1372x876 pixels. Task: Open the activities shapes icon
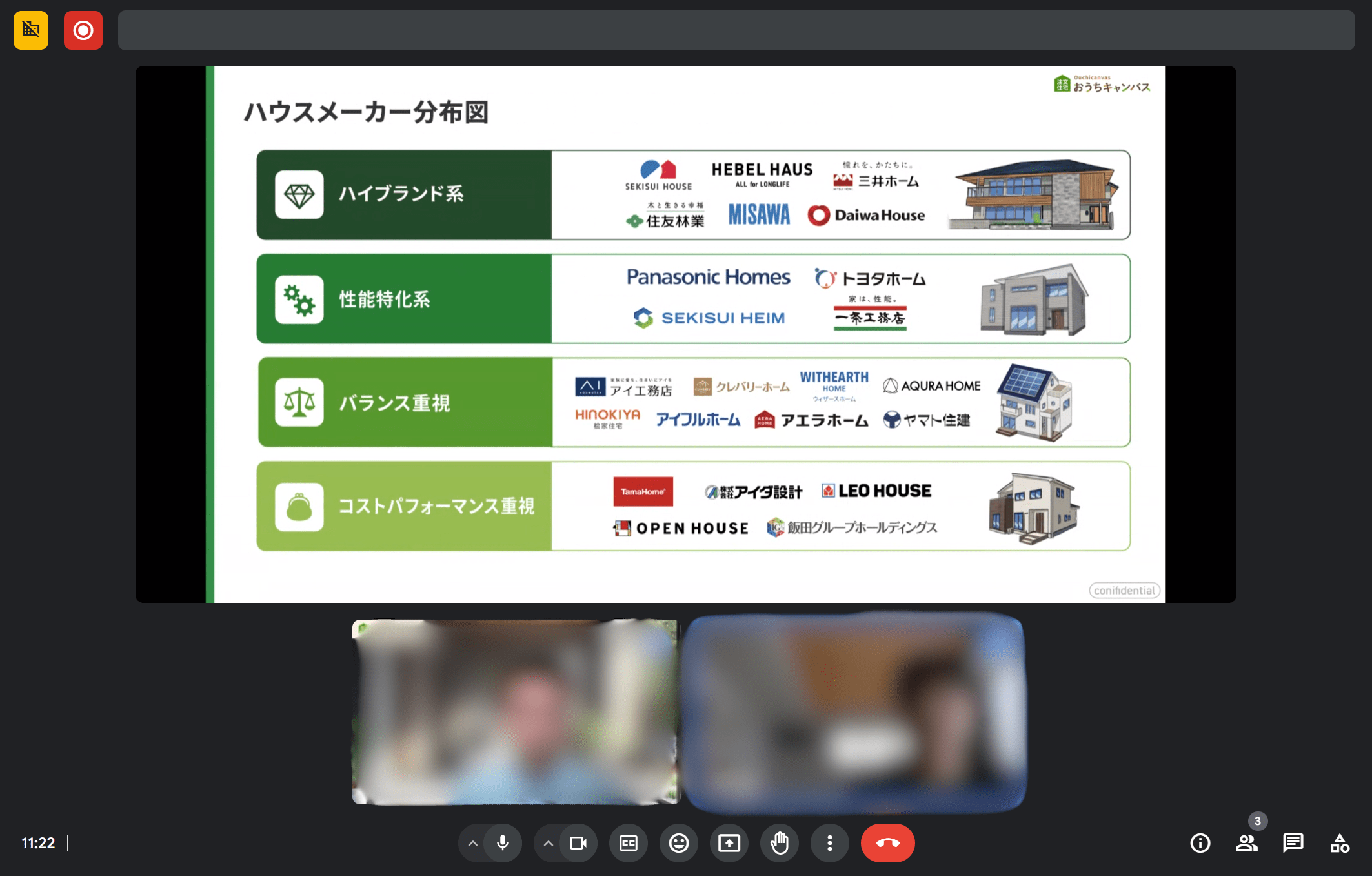[x=1340, y=843]
